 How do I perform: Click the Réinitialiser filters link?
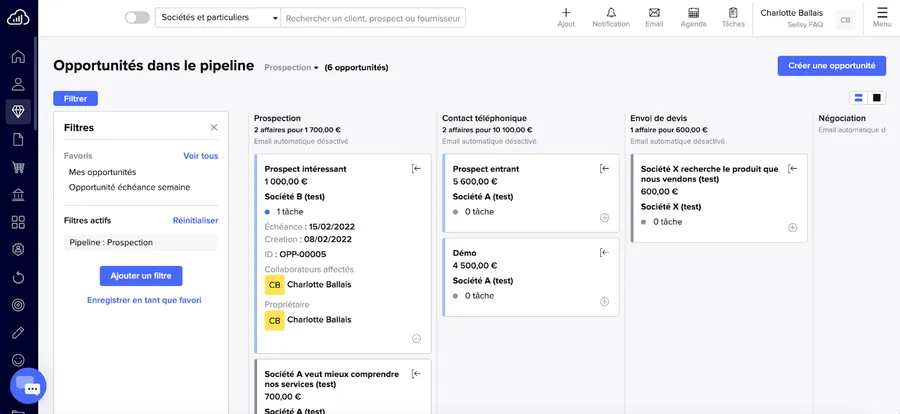(195, 220)
